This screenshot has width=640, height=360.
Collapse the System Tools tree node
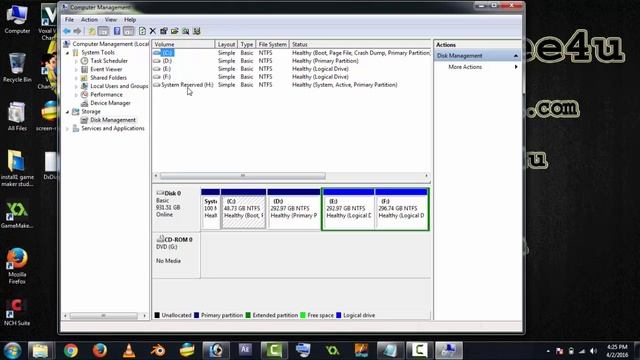click(x=67, y=53)
